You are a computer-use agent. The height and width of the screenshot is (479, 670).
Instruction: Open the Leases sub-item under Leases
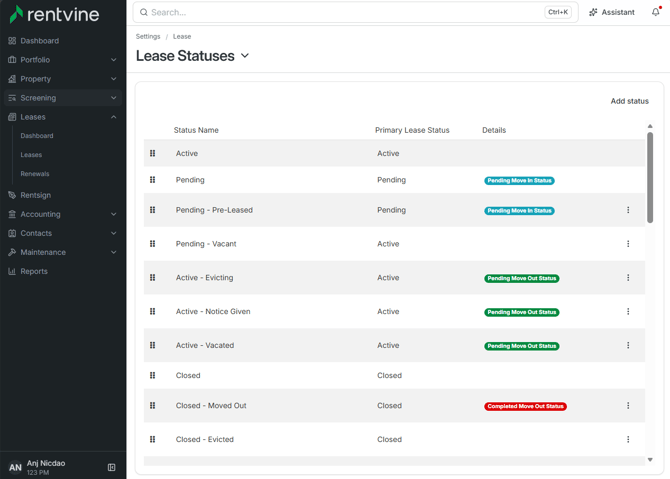click(x=31, y=155)
